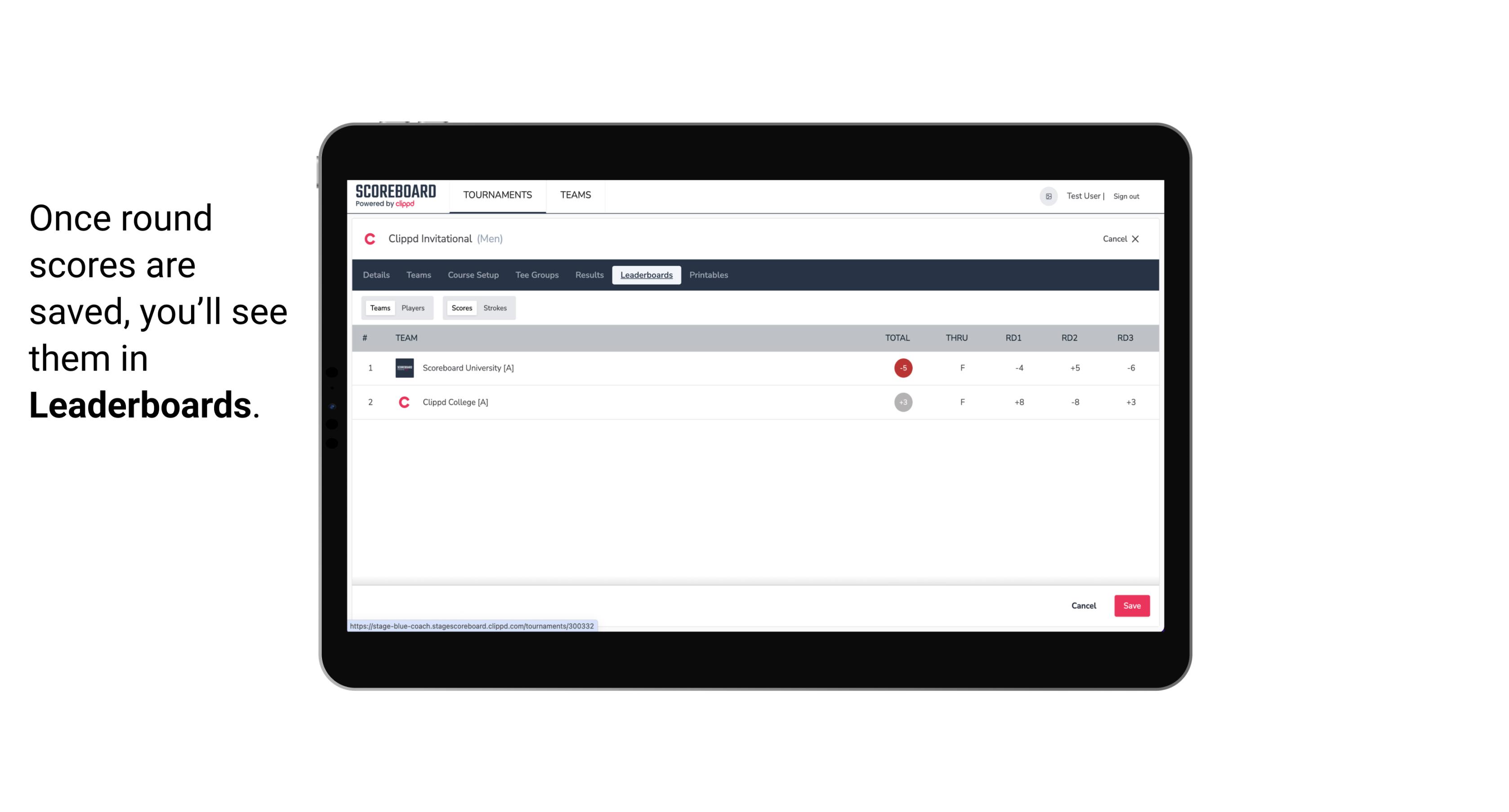Toggle the Players leaderboard view

(413, 308)
